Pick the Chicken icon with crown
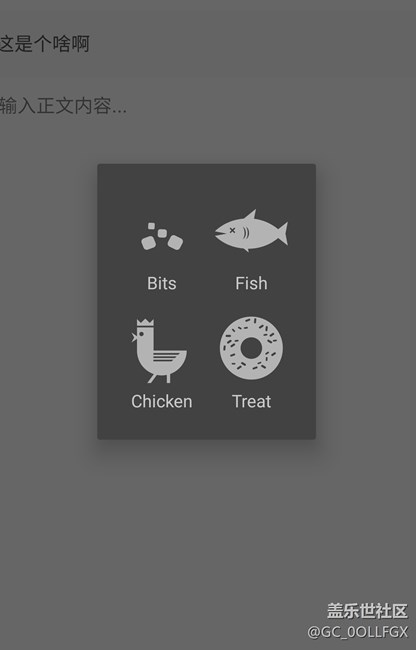 click(x=159, y=351)
